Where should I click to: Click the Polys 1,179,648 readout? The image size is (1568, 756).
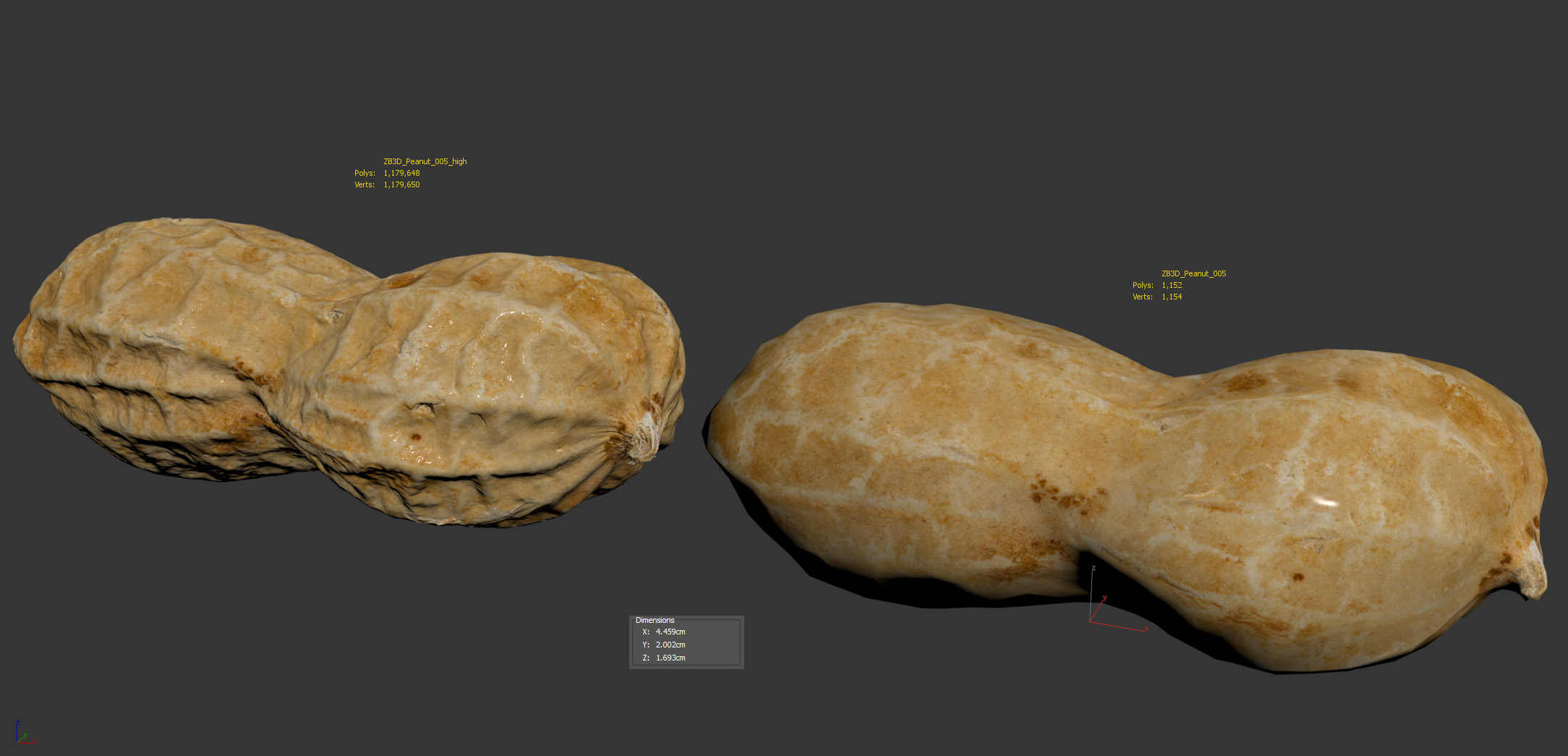[x=401, y=173]
